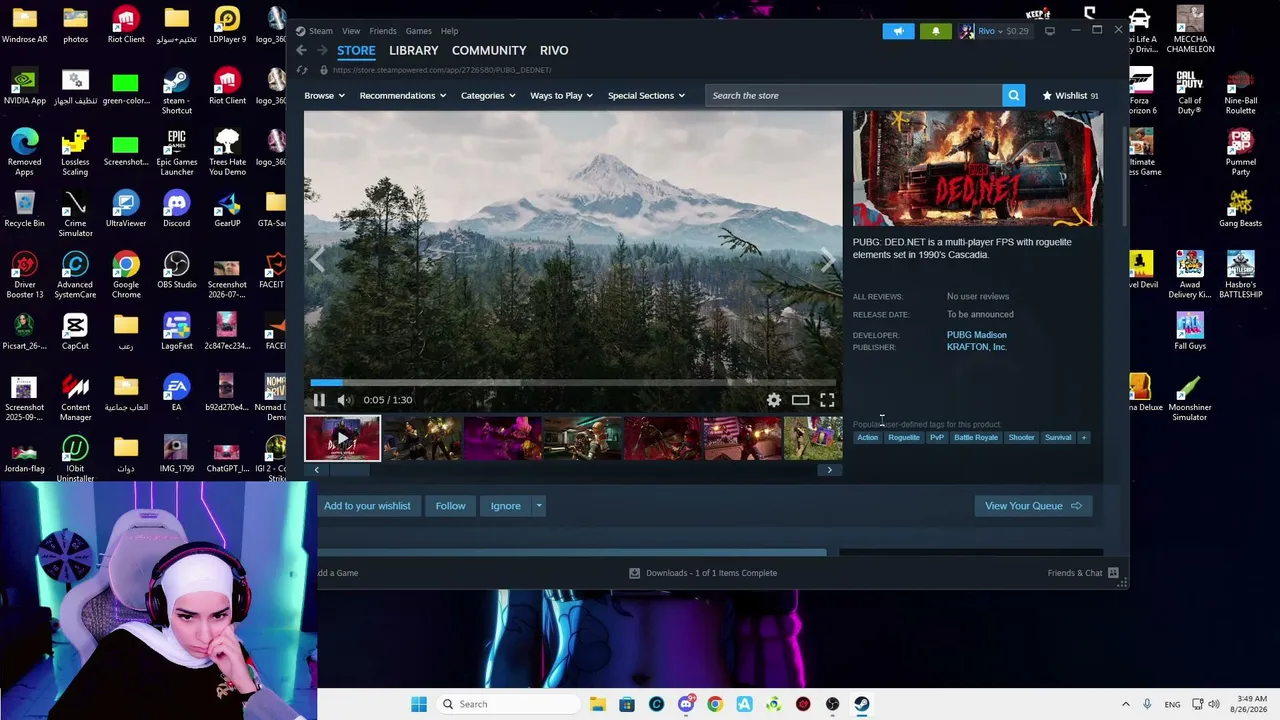1280x720 pixels.
Task: Open OBS Studio from the taskbar
Action: coord(832,704)
